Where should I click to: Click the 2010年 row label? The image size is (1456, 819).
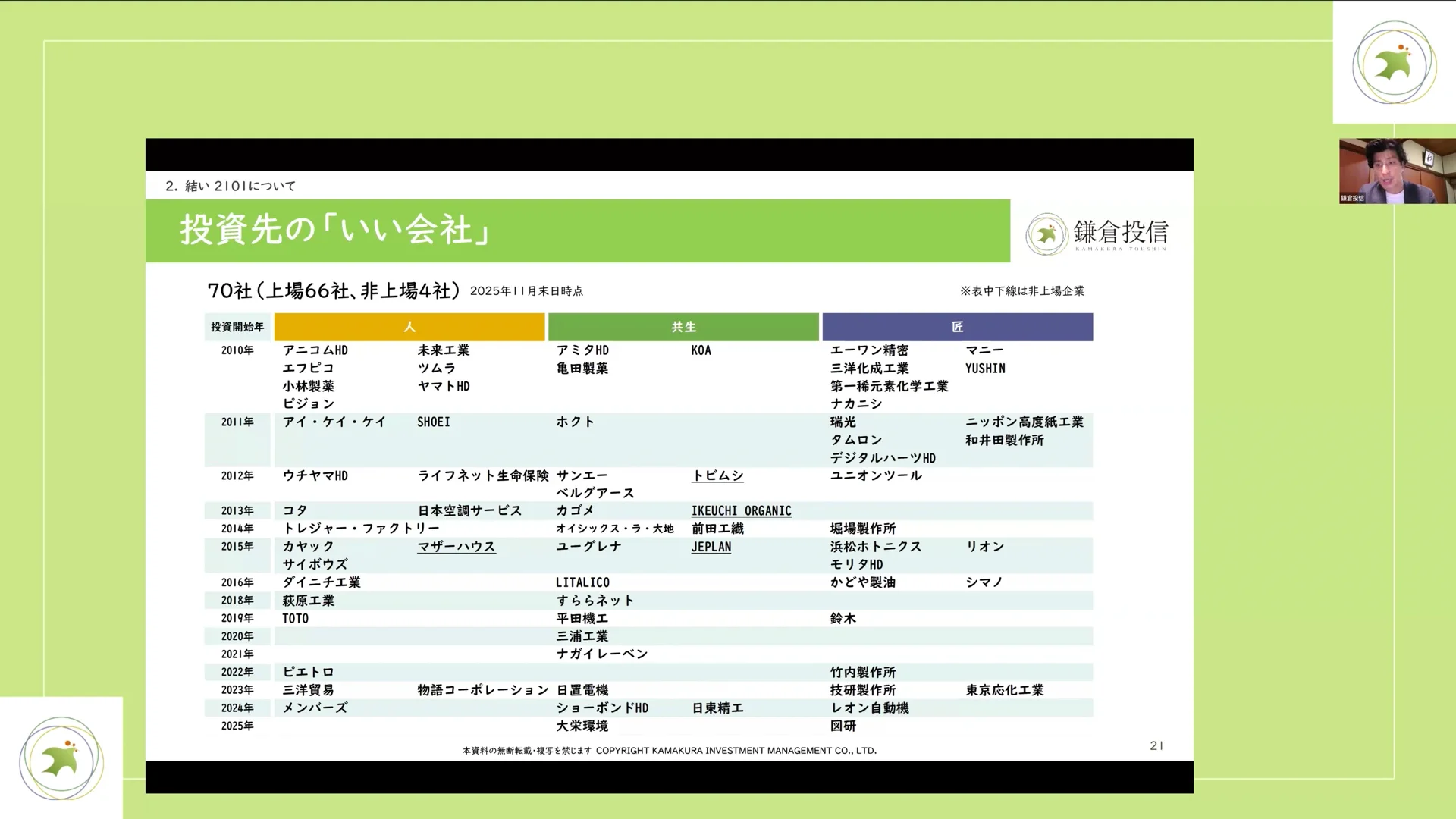pos(237,350)
